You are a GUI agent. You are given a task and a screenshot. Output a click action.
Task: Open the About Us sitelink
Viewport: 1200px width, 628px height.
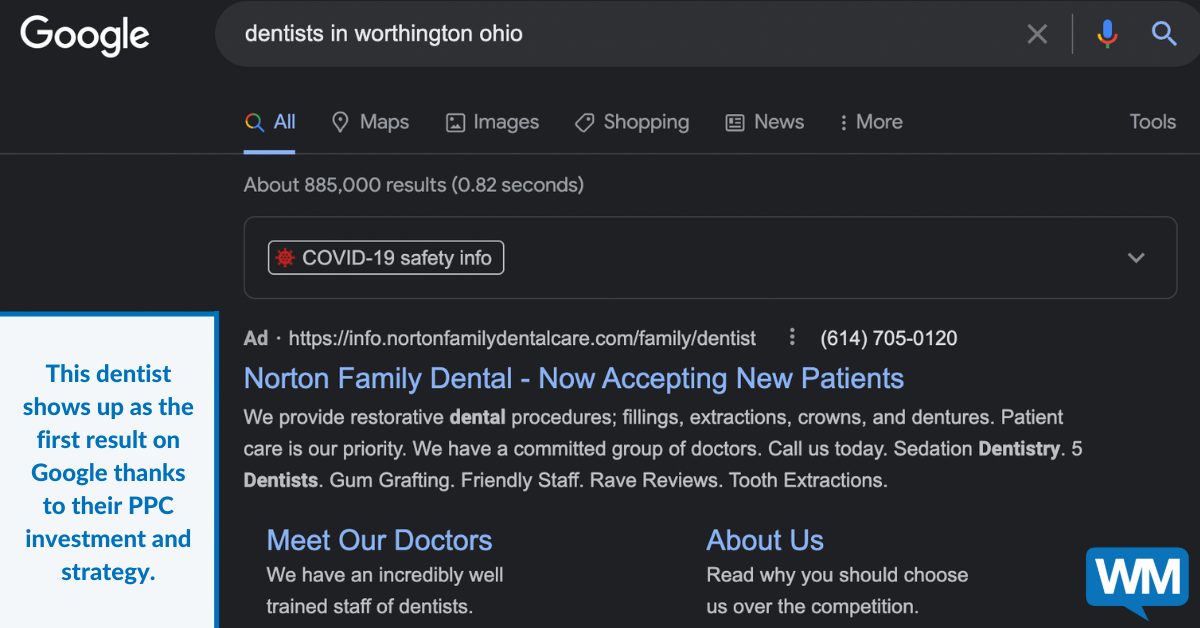click(765, 540)
